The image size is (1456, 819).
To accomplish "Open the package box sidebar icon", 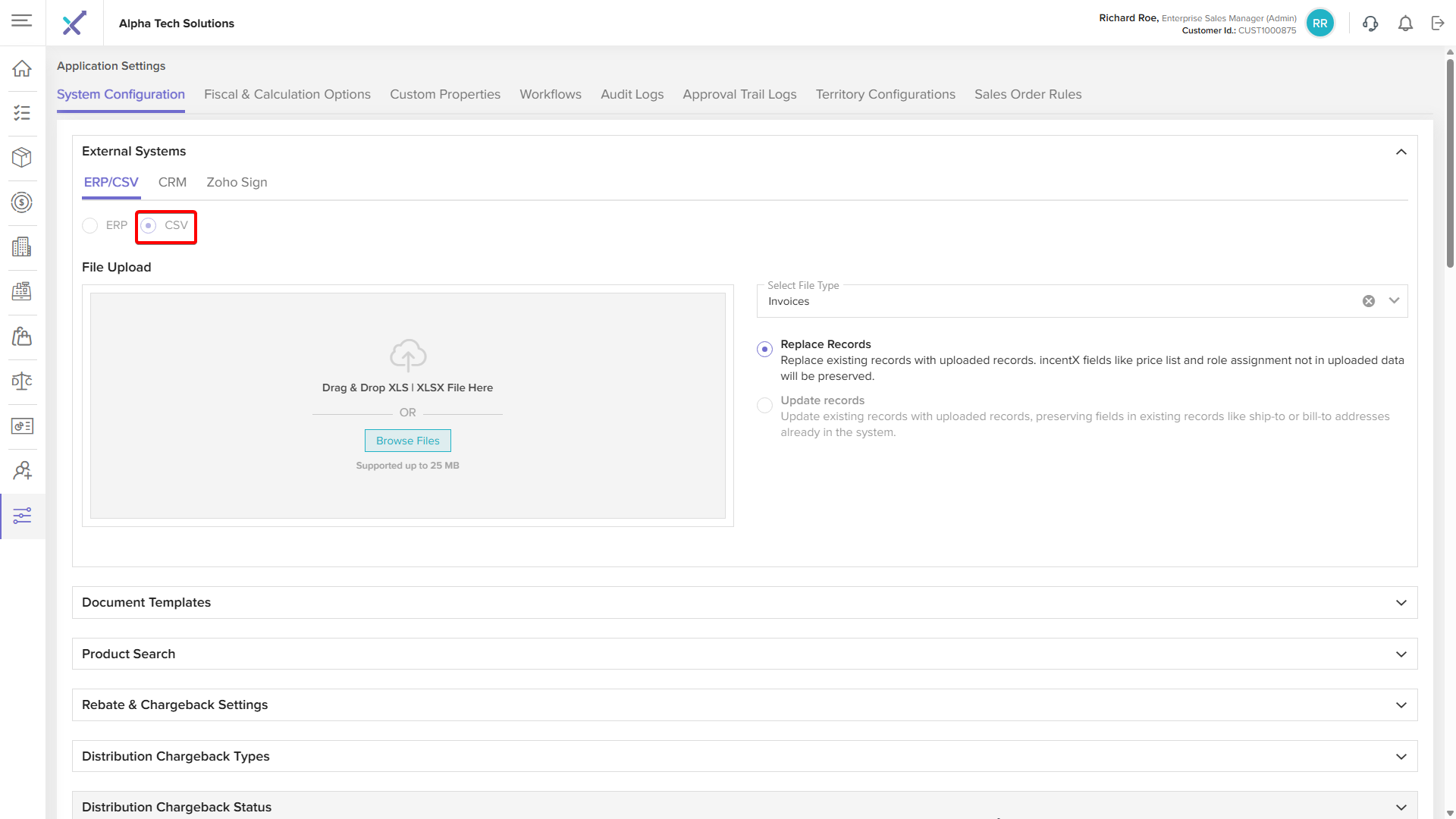I will tap(22, 157).
